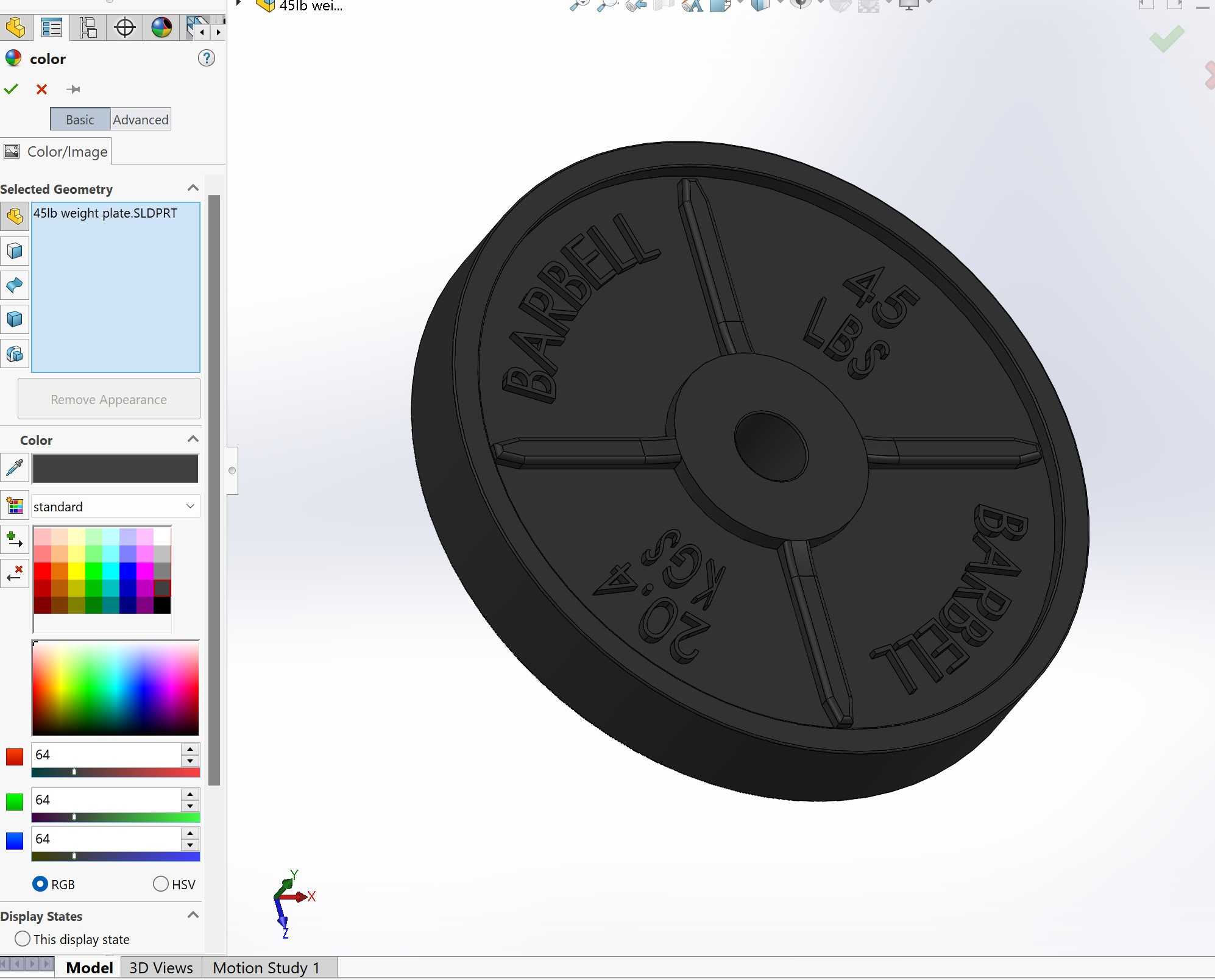The height and width of the screenshot is (980, 1215).
Task: Click the blue channel slider
Action: 116,856
